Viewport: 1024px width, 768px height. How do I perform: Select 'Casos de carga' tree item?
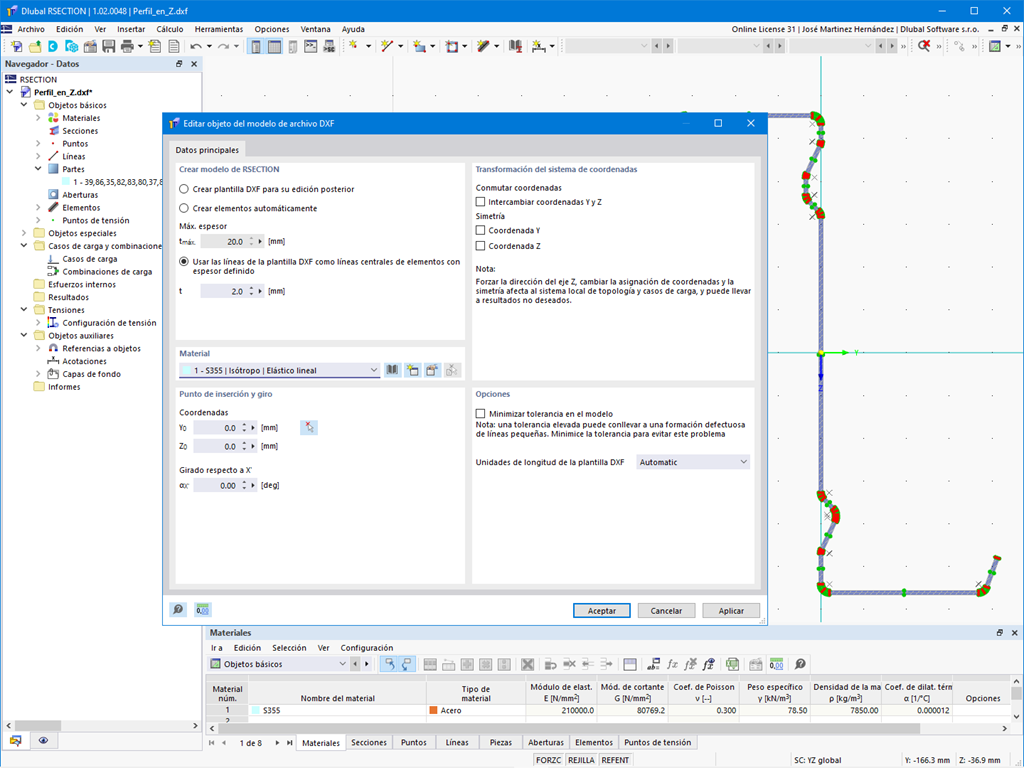89,259
